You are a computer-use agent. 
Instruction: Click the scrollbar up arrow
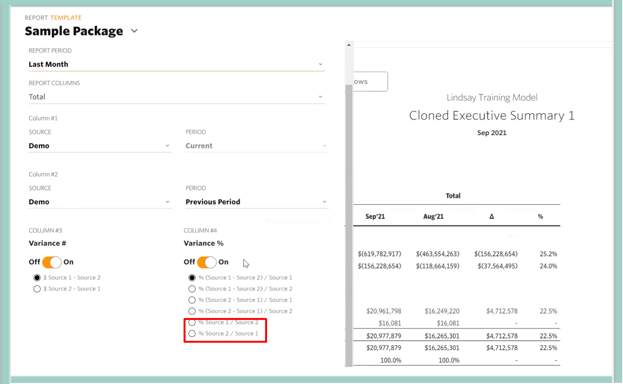coord(349,45)
